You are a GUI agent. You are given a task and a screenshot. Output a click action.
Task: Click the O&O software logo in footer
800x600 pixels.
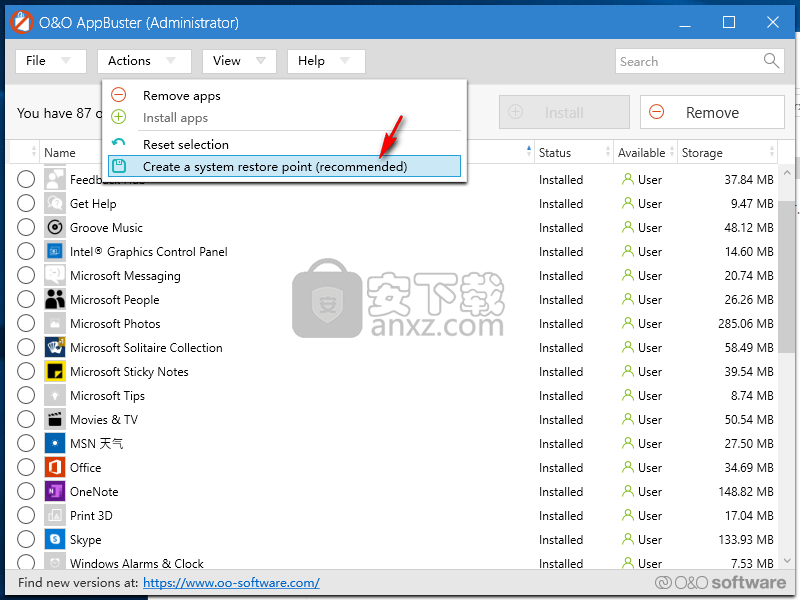720,582
